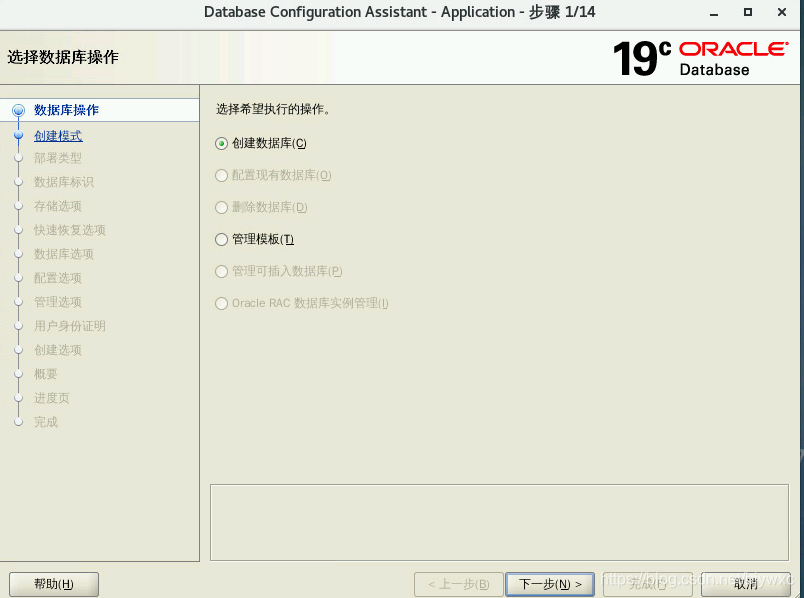The image size is (804, 598).
Task: Click the 上一步(B) back button
Action: pyautogui.click(x=458, y=584)
